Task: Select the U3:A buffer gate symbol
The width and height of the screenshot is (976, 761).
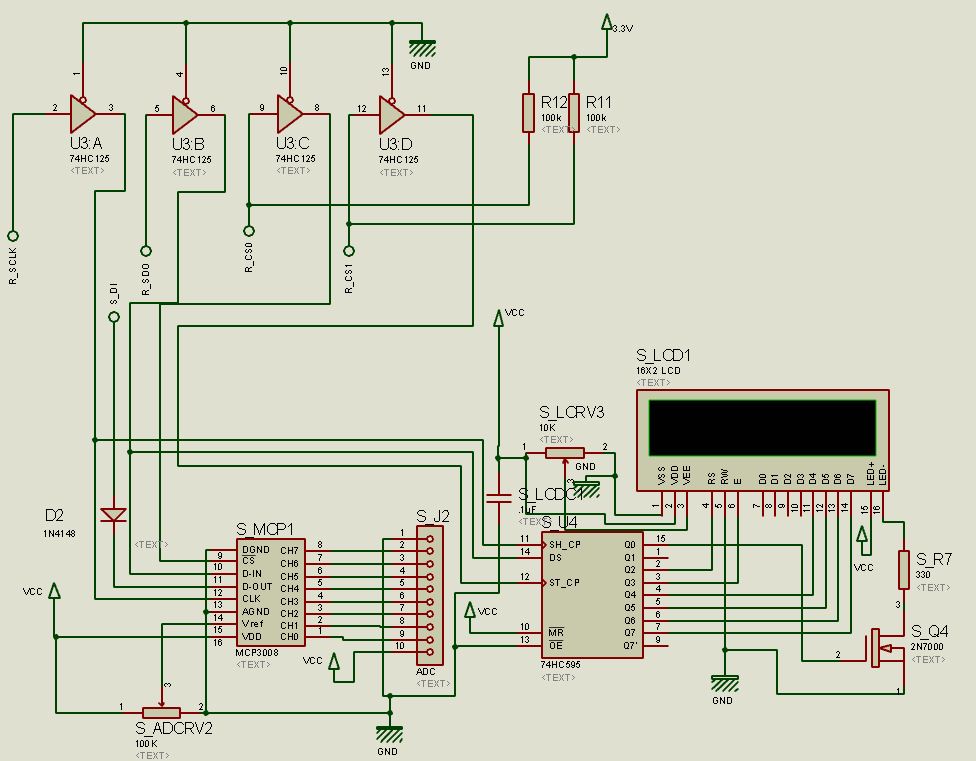Action: tap(82, 114)
